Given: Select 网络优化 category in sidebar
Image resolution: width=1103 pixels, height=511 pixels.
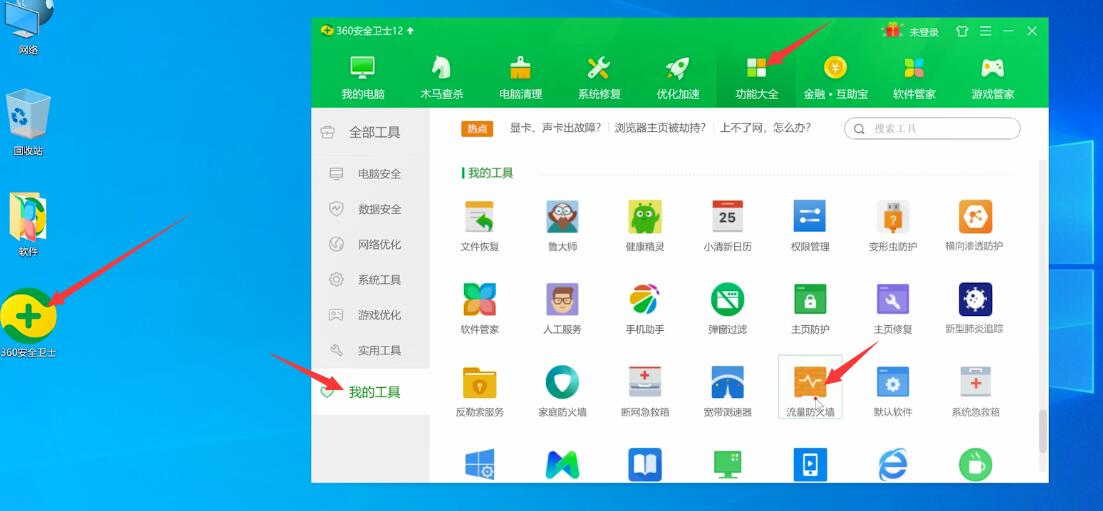Looking at the screenshot, I should pyautogui.click(x=370, y=244).
